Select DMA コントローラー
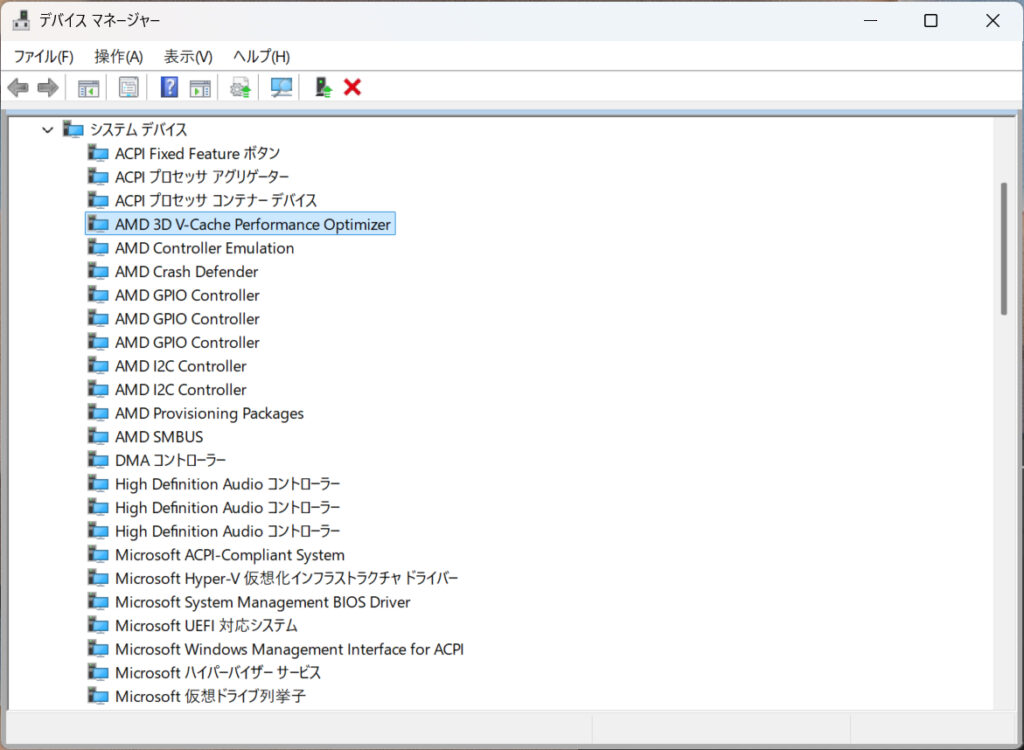The height and width of the screenshot is (750, 1024). tap(170, 461)
